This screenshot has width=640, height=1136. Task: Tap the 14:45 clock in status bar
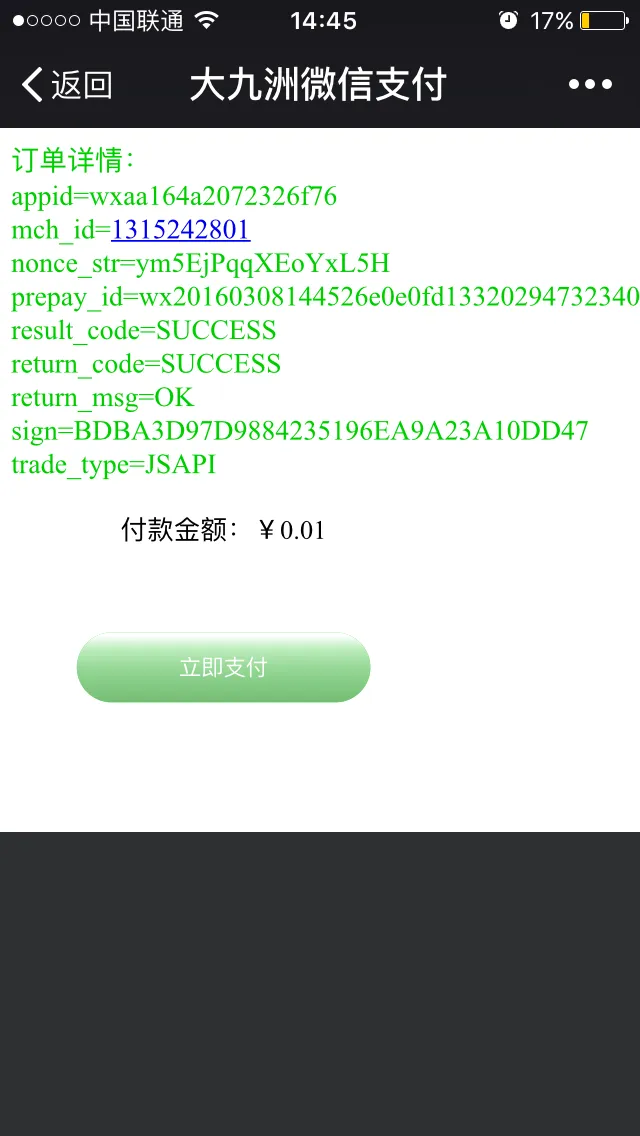(323, 20)
